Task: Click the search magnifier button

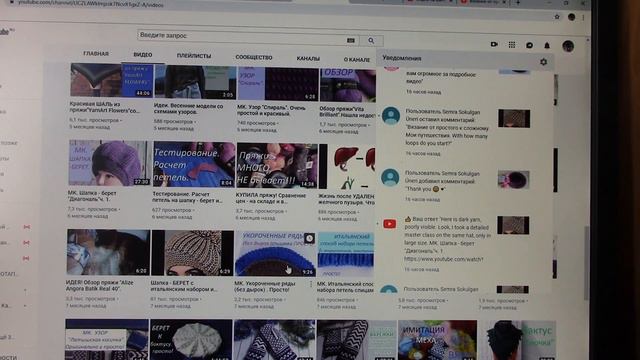Action: point(371,40)
